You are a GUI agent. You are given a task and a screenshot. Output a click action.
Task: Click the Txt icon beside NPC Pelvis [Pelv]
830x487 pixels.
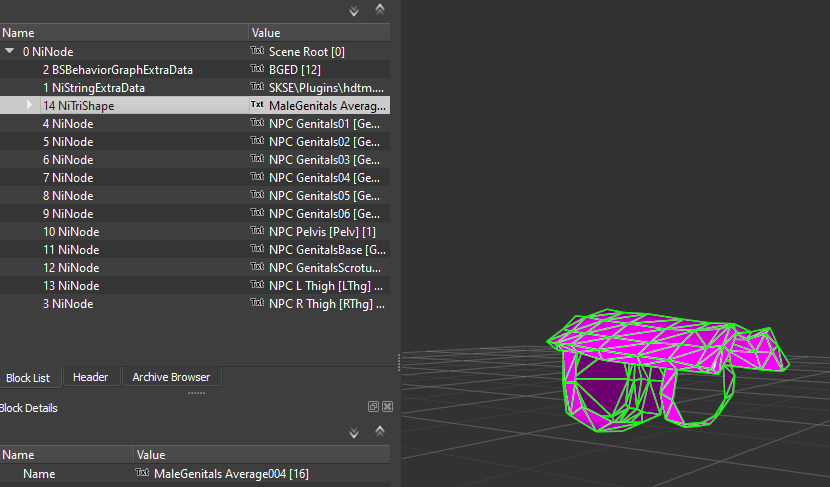pyautogui.click(x=257, y=231)
